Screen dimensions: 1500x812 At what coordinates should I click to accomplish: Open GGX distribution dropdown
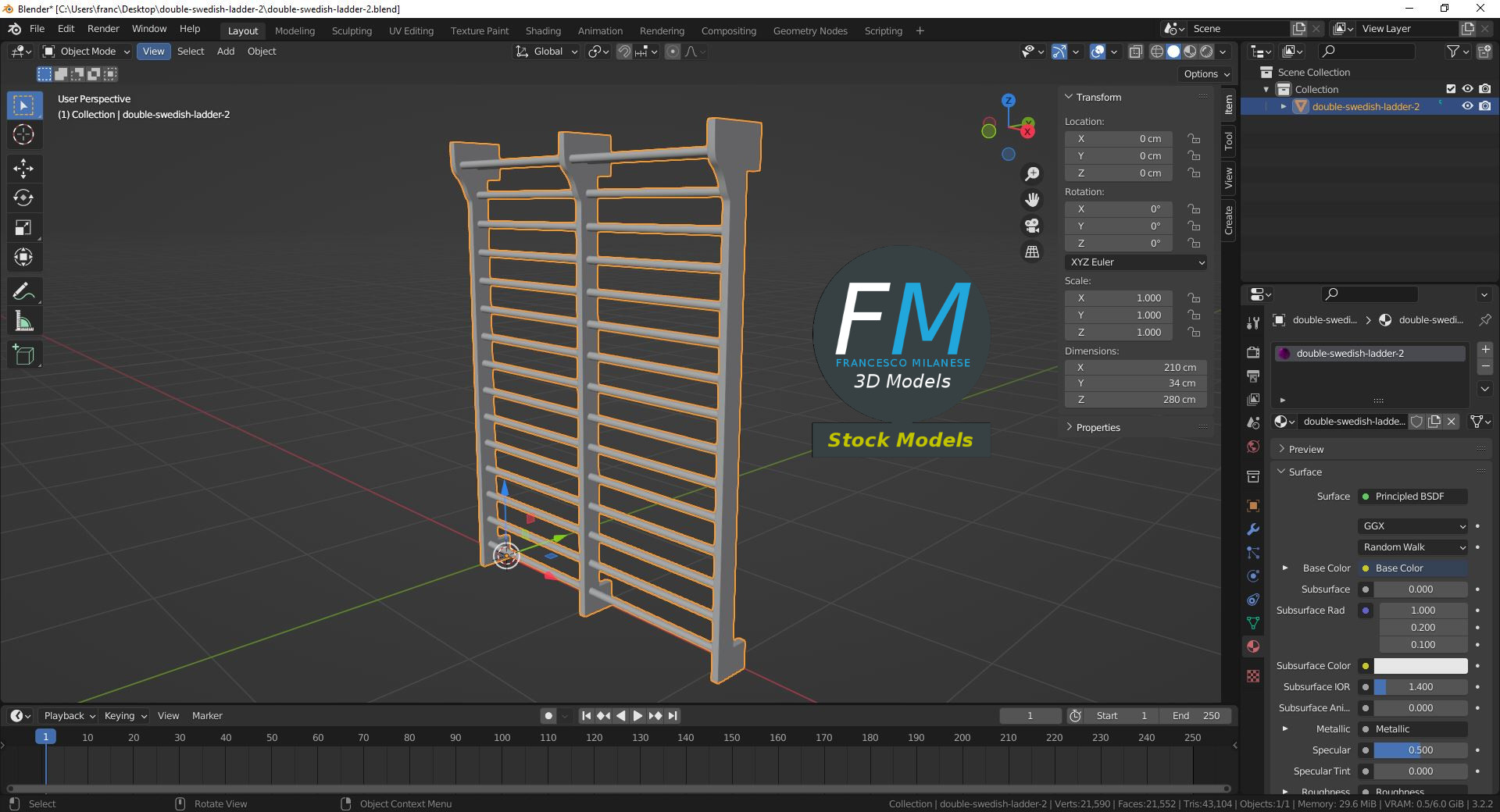pyautogui.click(x=1413, y=526)
